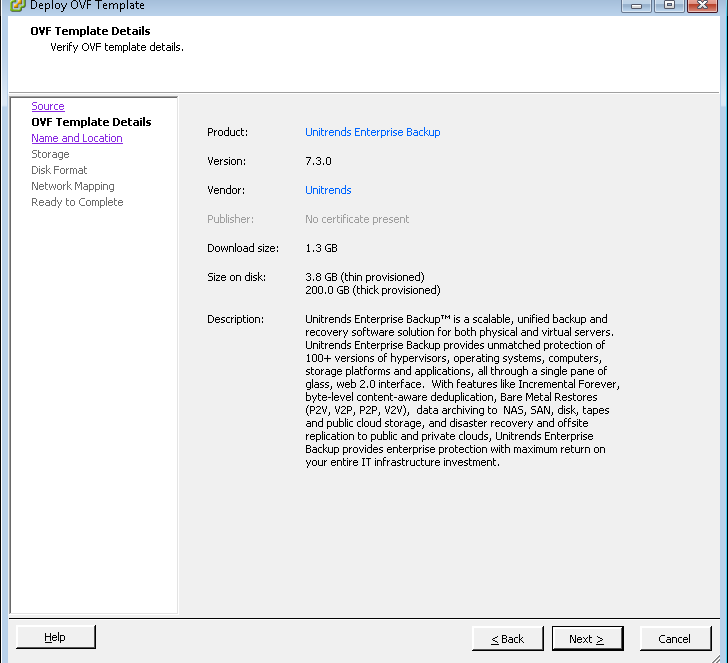The image size is (728, 663).
Task: Click the '3.8 GB (thin provisioned)' text
Action: click(365, 277)
